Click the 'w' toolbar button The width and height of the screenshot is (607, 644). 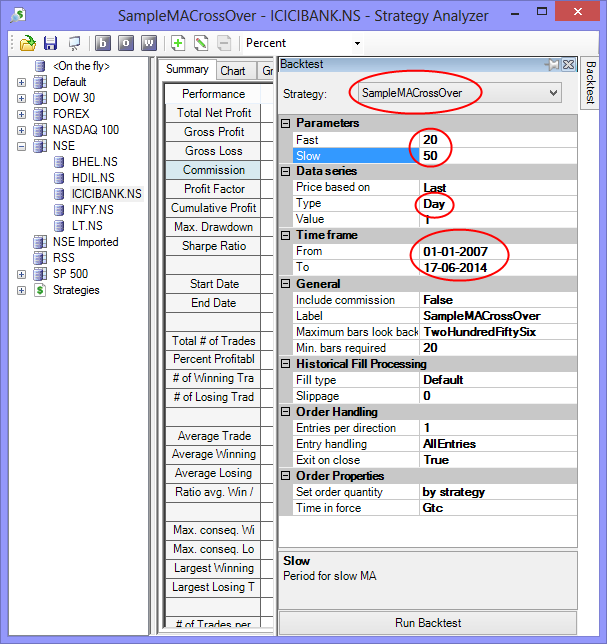[x=149, y=43]
